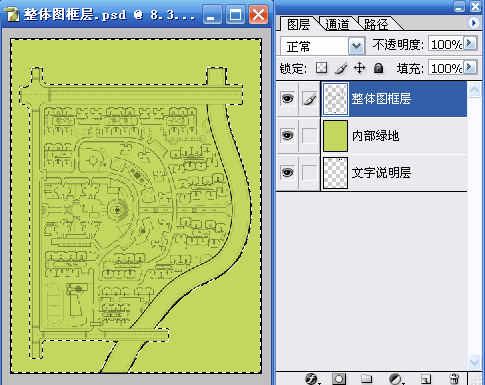Create new adjustment layer half-circle icon
The height and width of the screenshot is (385, 485).
pyautogui.click(x=395, y=379)
